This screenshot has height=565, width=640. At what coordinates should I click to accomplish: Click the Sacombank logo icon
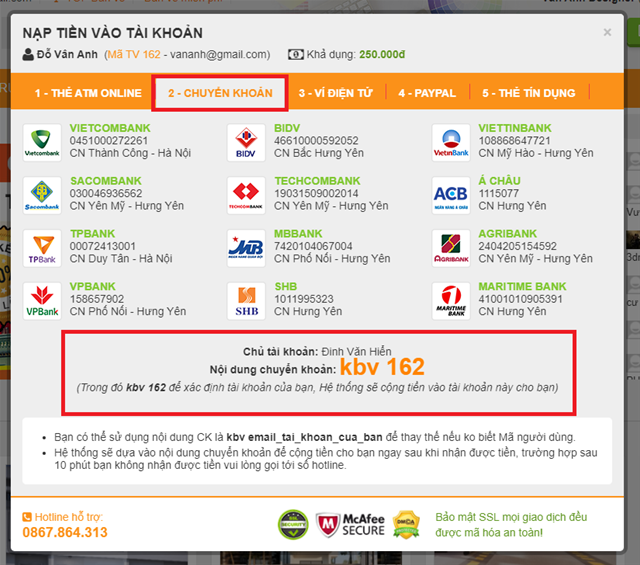[42, 196]
